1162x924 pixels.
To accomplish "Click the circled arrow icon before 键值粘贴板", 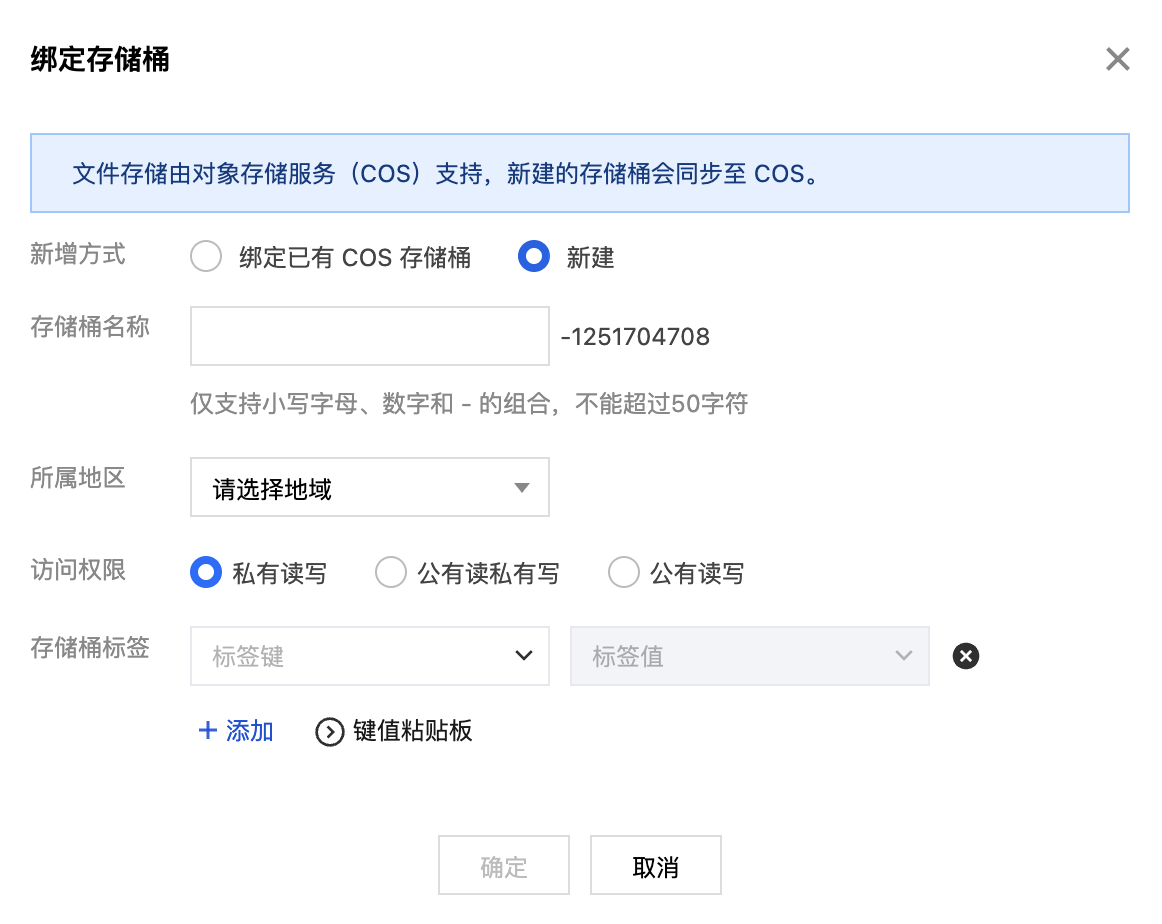I will tap(329, 732).
